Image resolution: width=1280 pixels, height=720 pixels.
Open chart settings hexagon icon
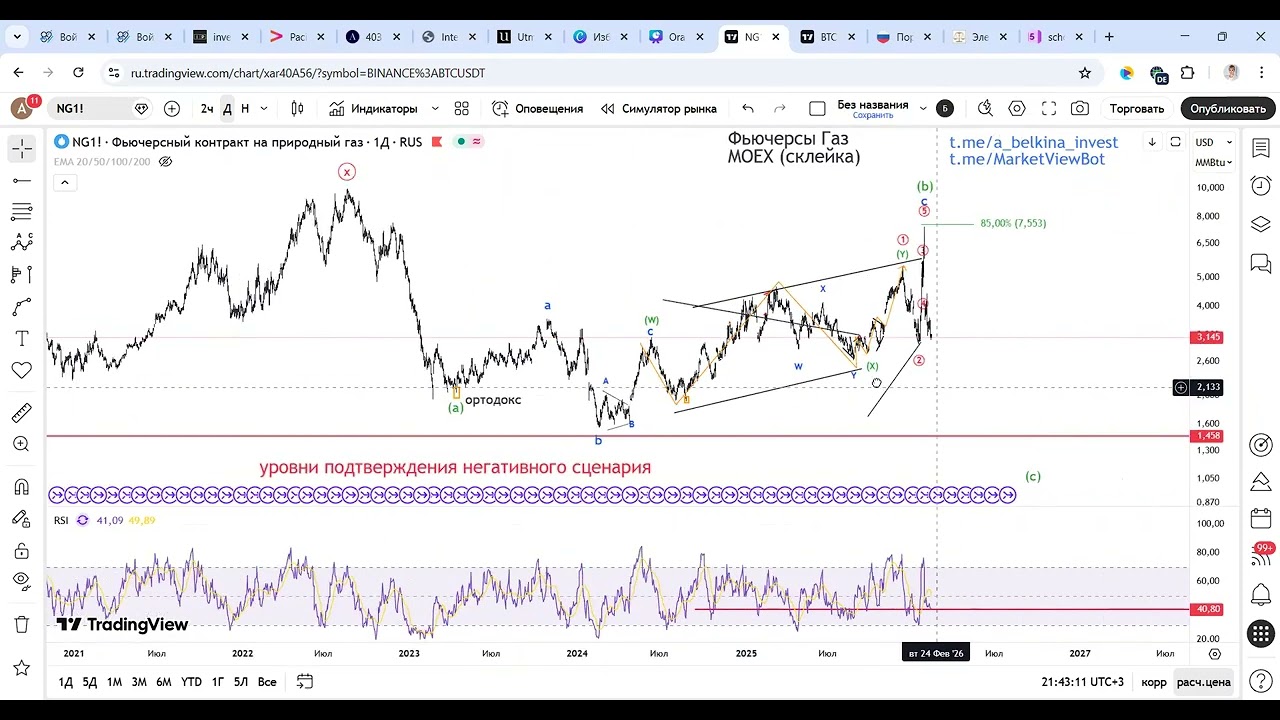[1017, 108]
